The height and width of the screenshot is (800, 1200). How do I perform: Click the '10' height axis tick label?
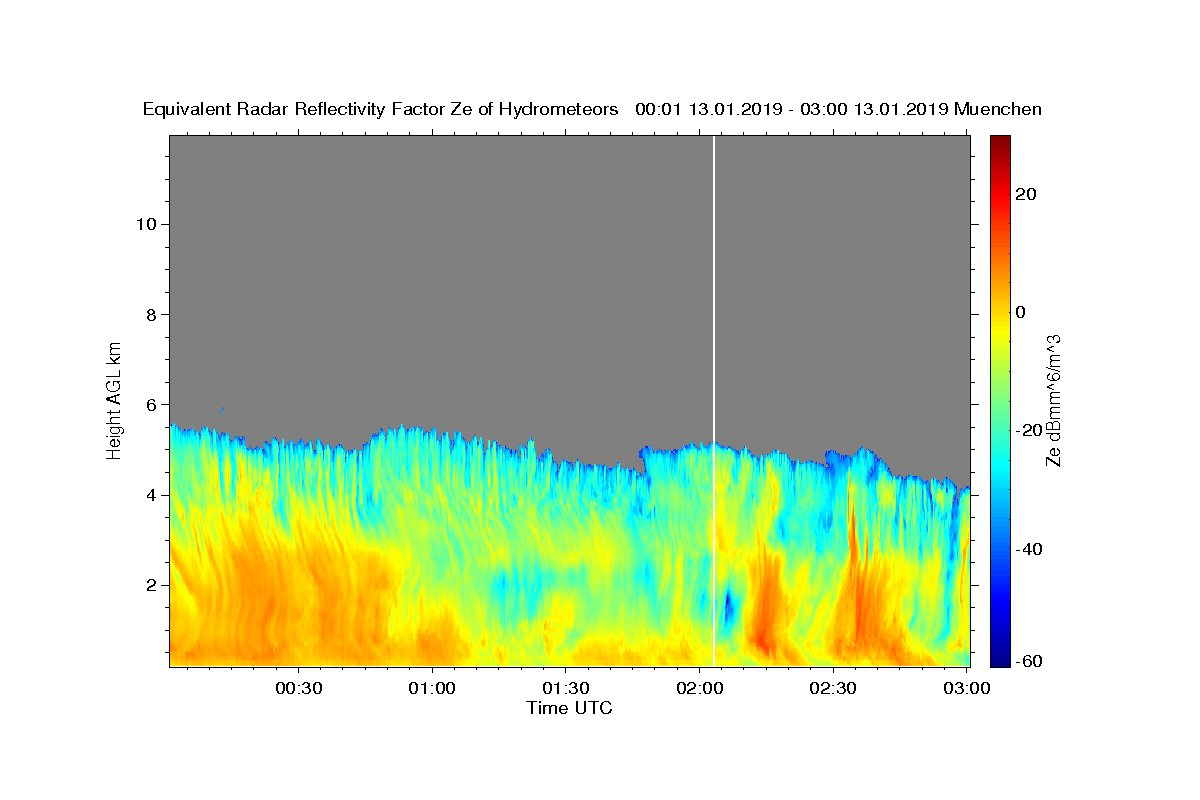point(145,224)
